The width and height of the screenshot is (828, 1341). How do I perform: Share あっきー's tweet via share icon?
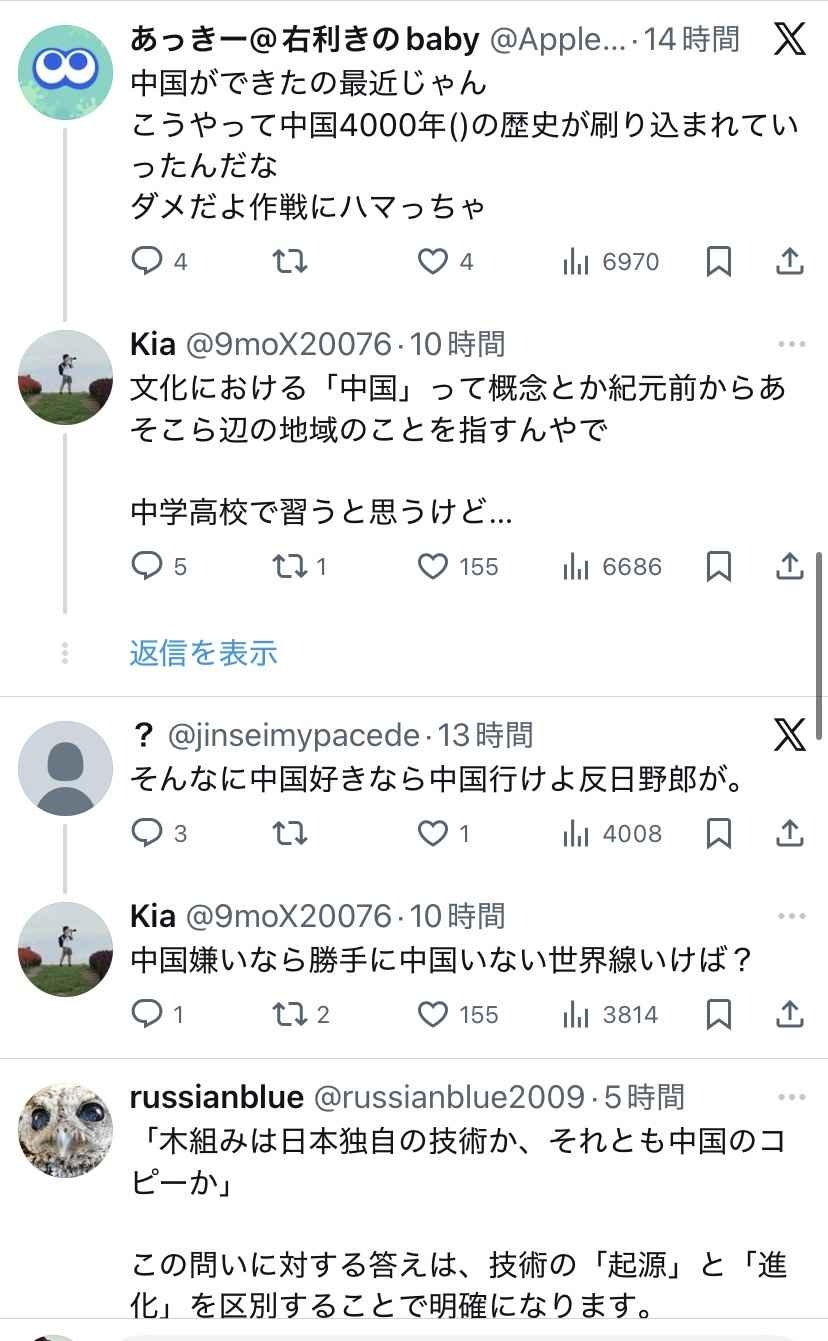tap(789, 261)
